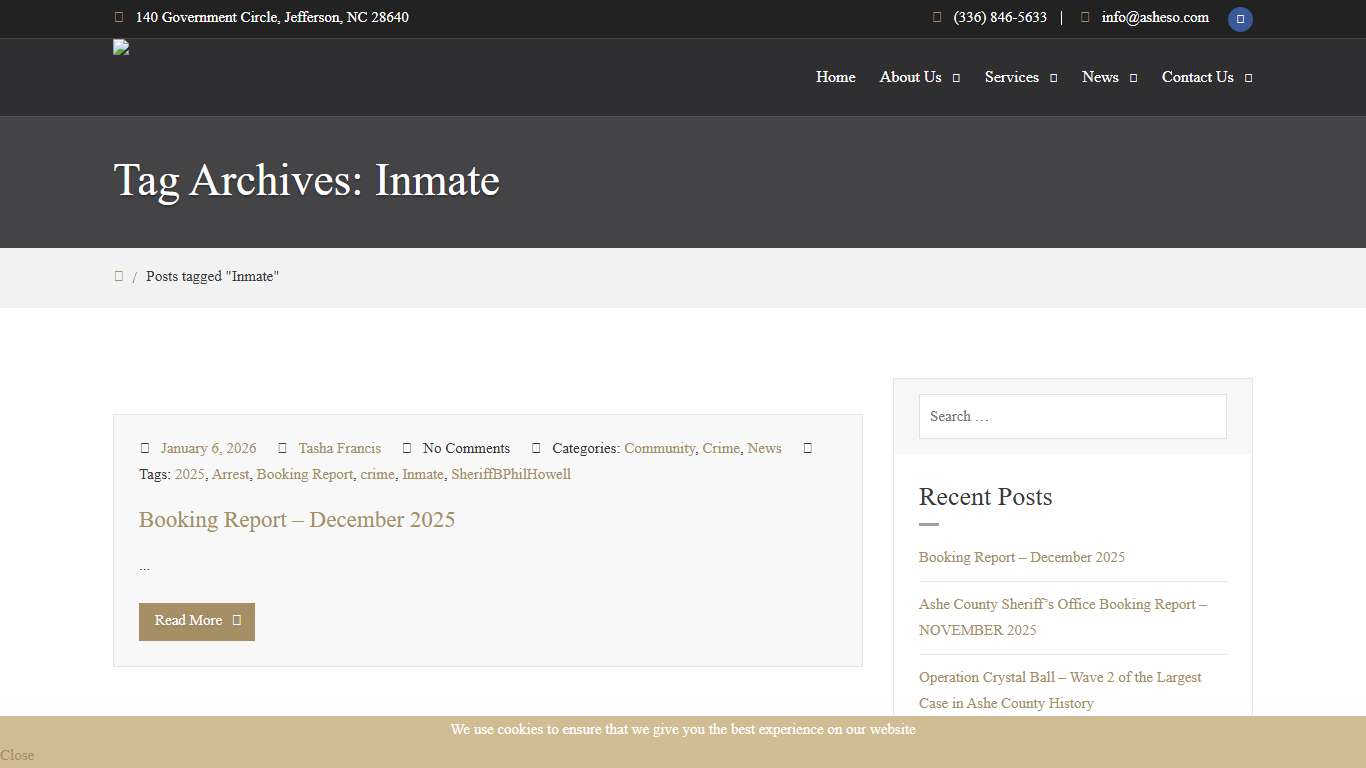This screenshot has height=768, width=1366.
Task: Click the author icon next to Tasha Francis
Action: point(283,448)
